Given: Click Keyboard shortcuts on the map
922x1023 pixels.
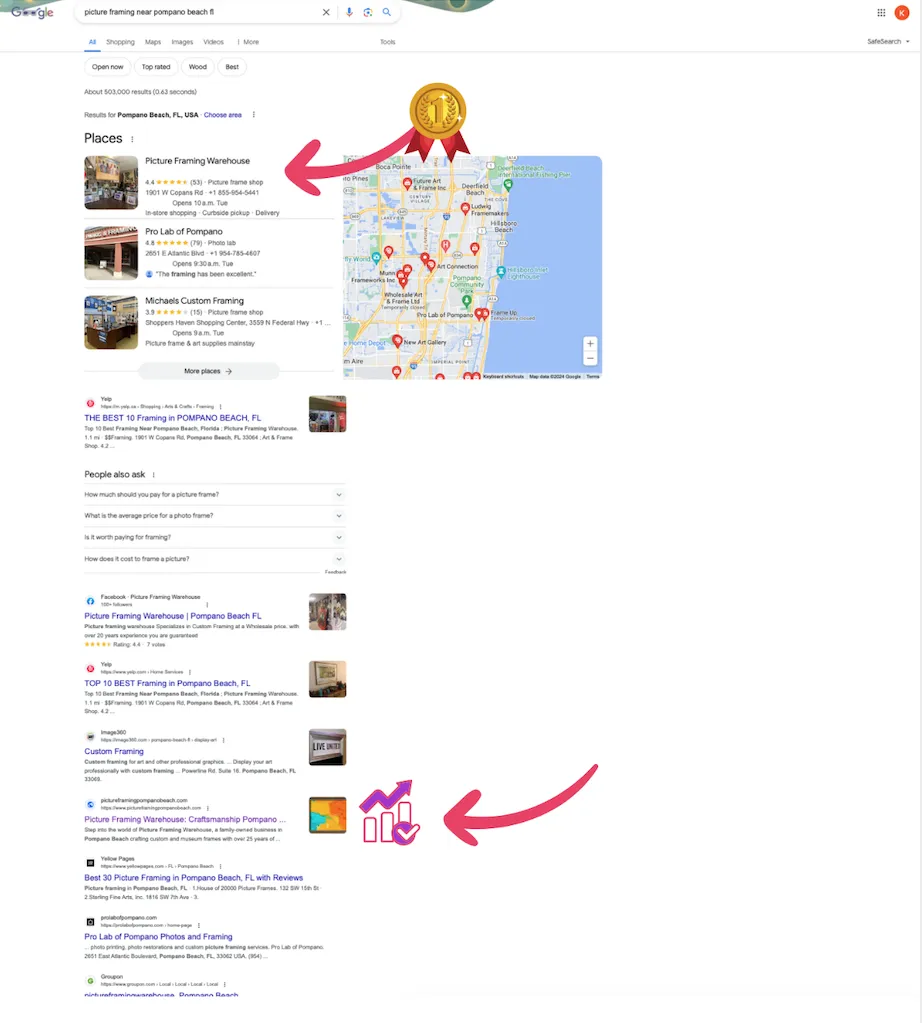Looking at the screenshot, I should 503,376.
